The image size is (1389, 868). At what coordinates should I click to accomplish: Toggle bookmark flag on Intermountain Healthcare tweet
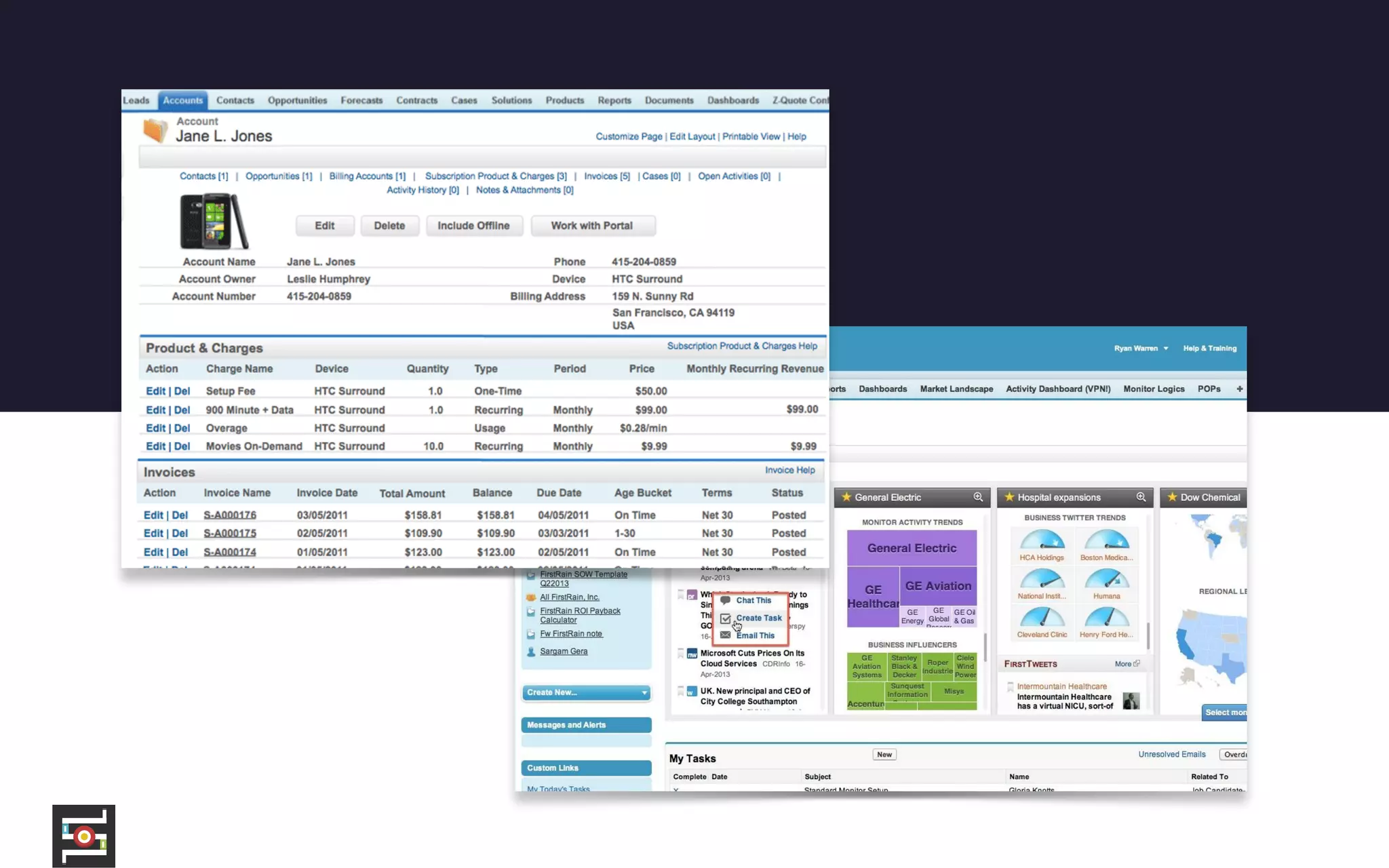1010,687
